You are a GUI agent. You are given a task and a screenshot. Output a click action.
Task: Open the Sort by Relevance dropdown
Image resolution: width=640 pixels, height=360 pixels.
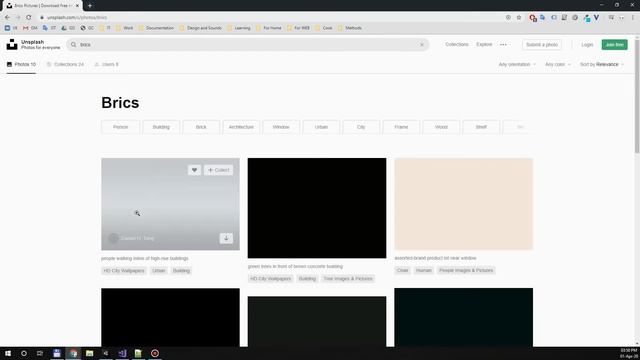(602, 64)
